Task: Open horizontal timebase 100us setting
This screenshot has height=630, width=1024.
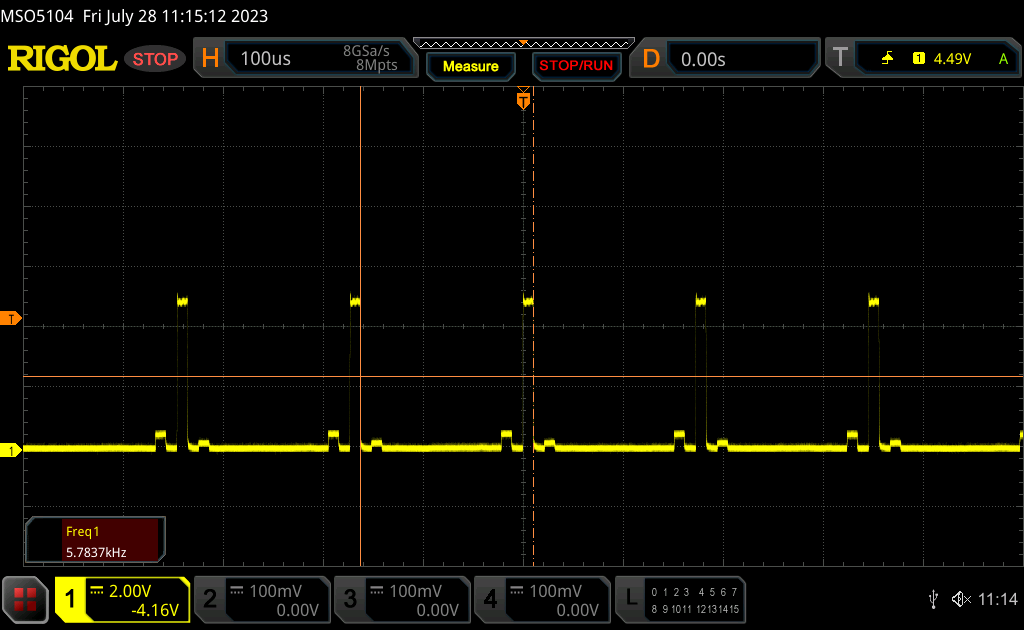Action: click(x=265, y=59)
